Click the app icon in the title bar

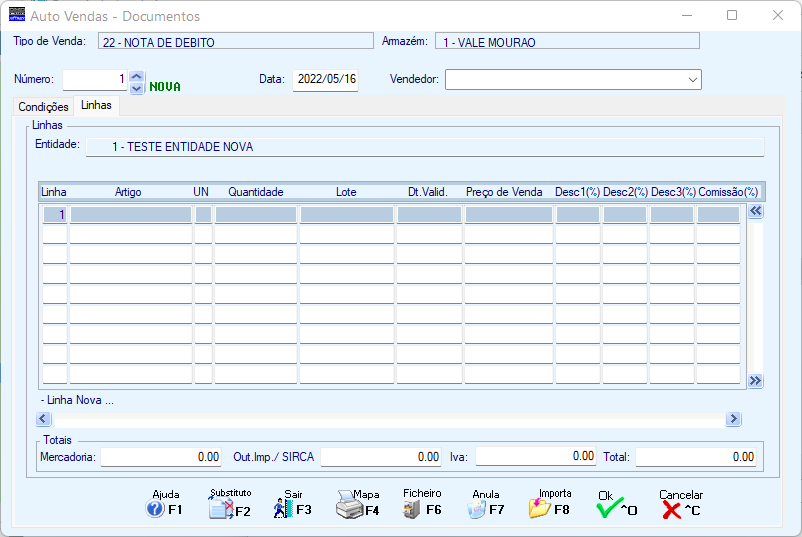pyautogui.click(x=17, y=14)
